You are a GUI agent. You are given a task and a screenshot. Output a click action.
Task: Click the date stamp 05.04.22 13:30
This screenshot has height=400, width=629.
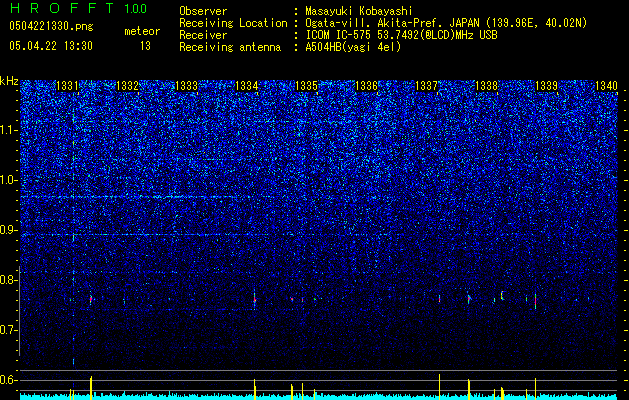coord(51,46)
